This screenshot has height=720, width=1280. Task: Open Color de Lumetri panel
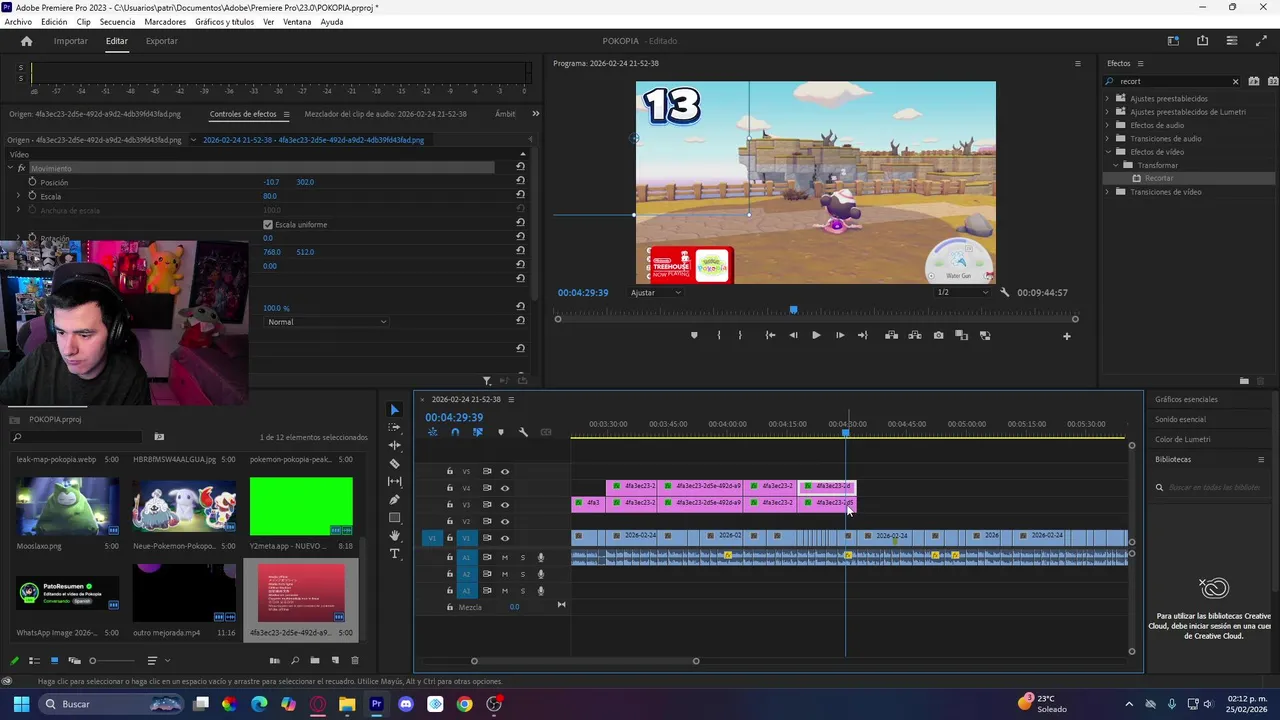tap(1182, 439)
